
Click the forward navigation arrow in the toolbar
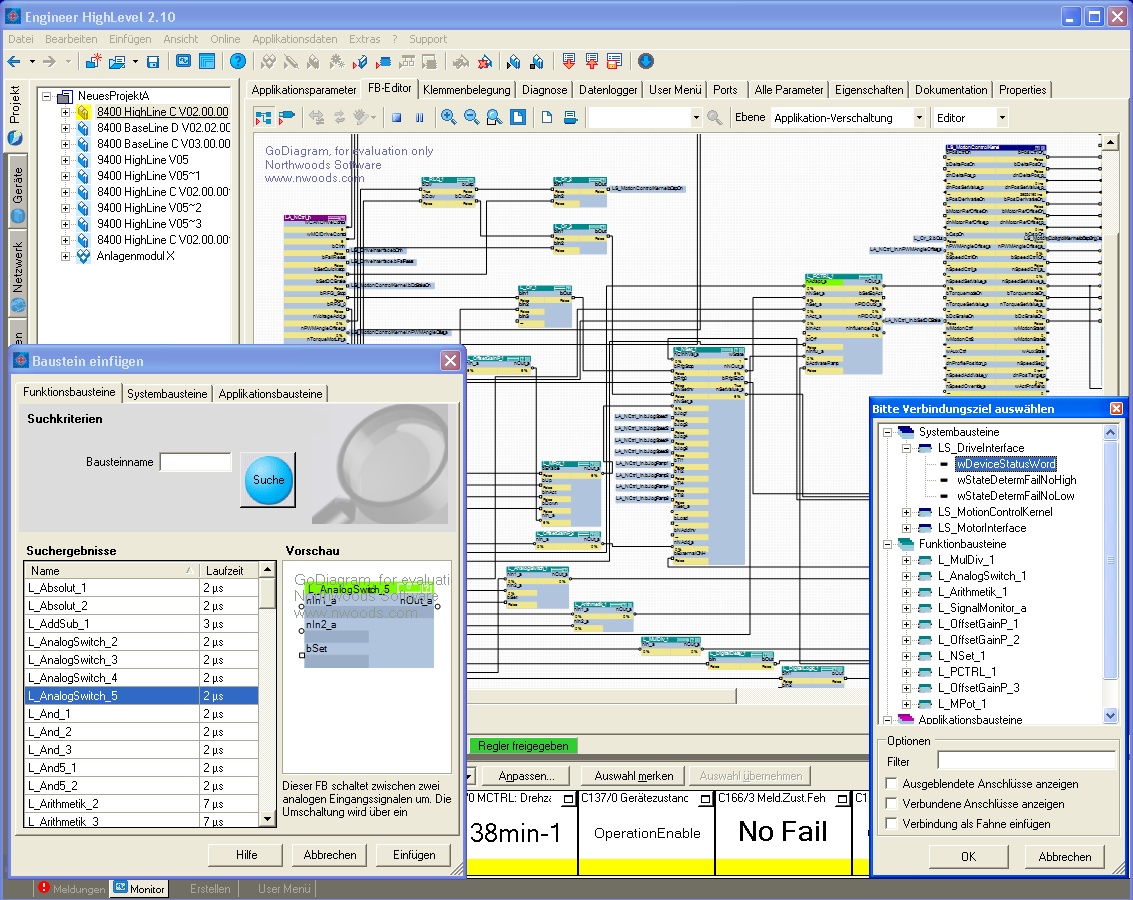tap(49, 62)
